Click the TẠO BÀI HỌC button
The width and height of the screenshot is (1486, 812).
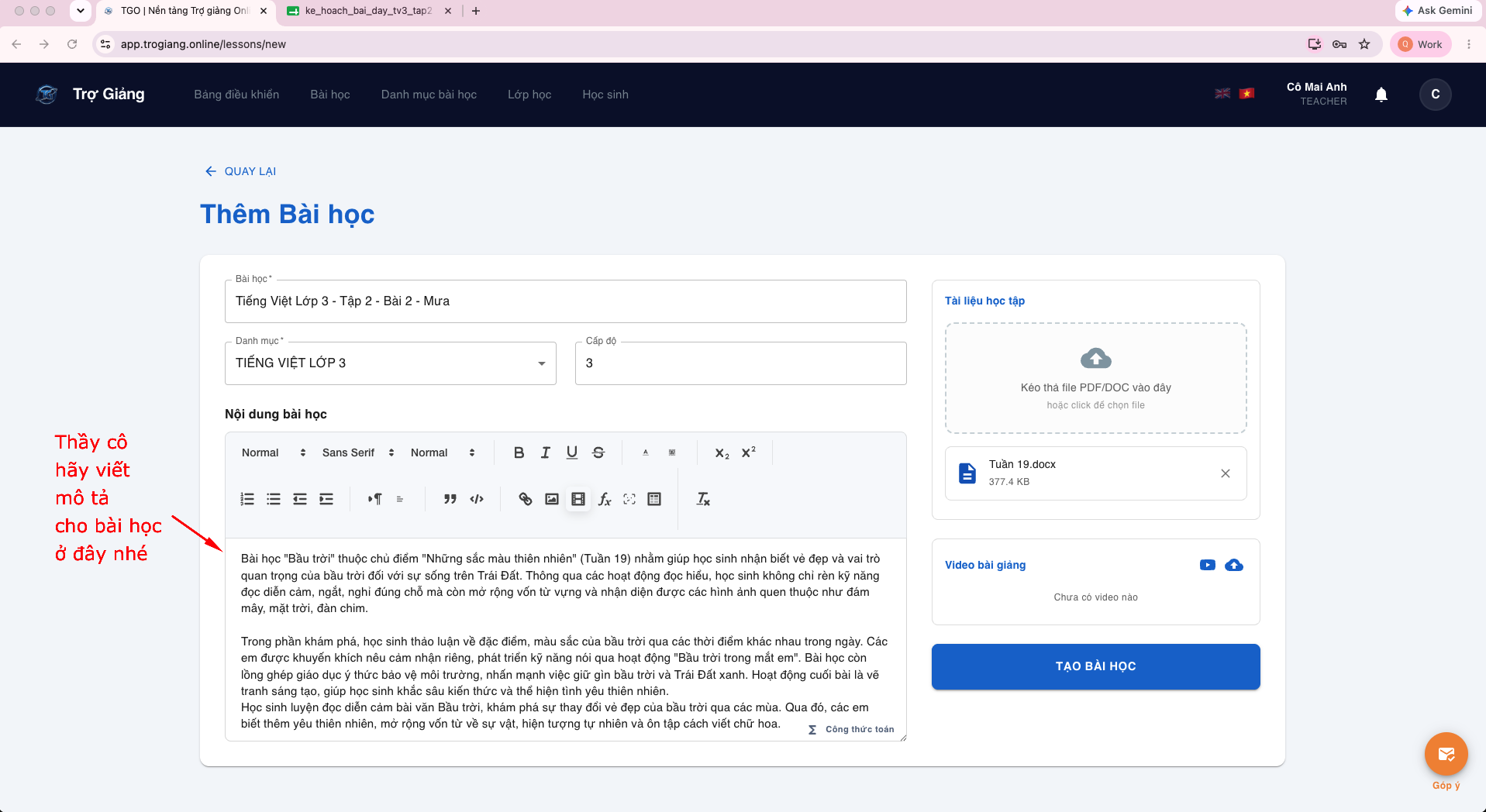pyautogui.click(x=1096, y=666)
